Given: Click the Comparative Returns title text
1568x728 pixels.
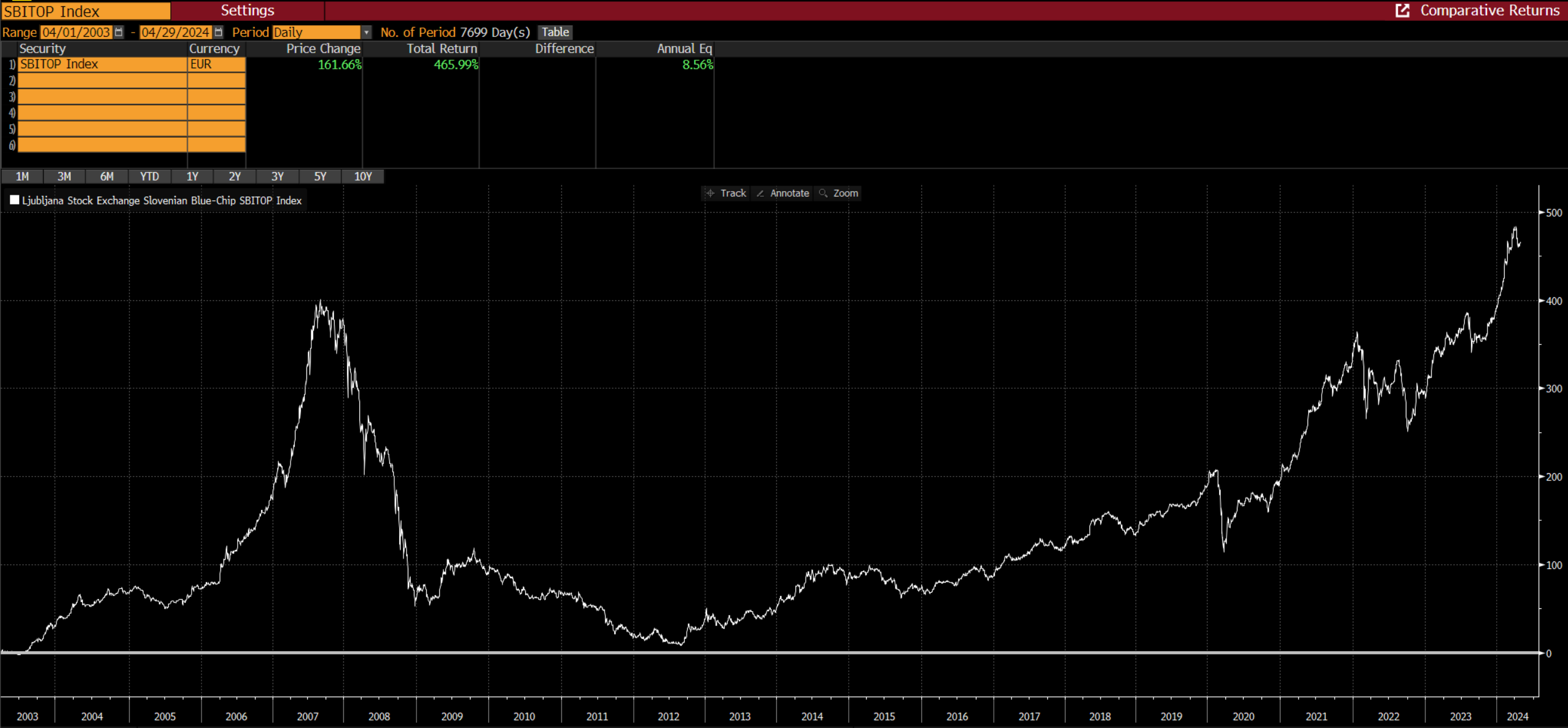Looking at the screenshot, I should tap(1489, 10).
